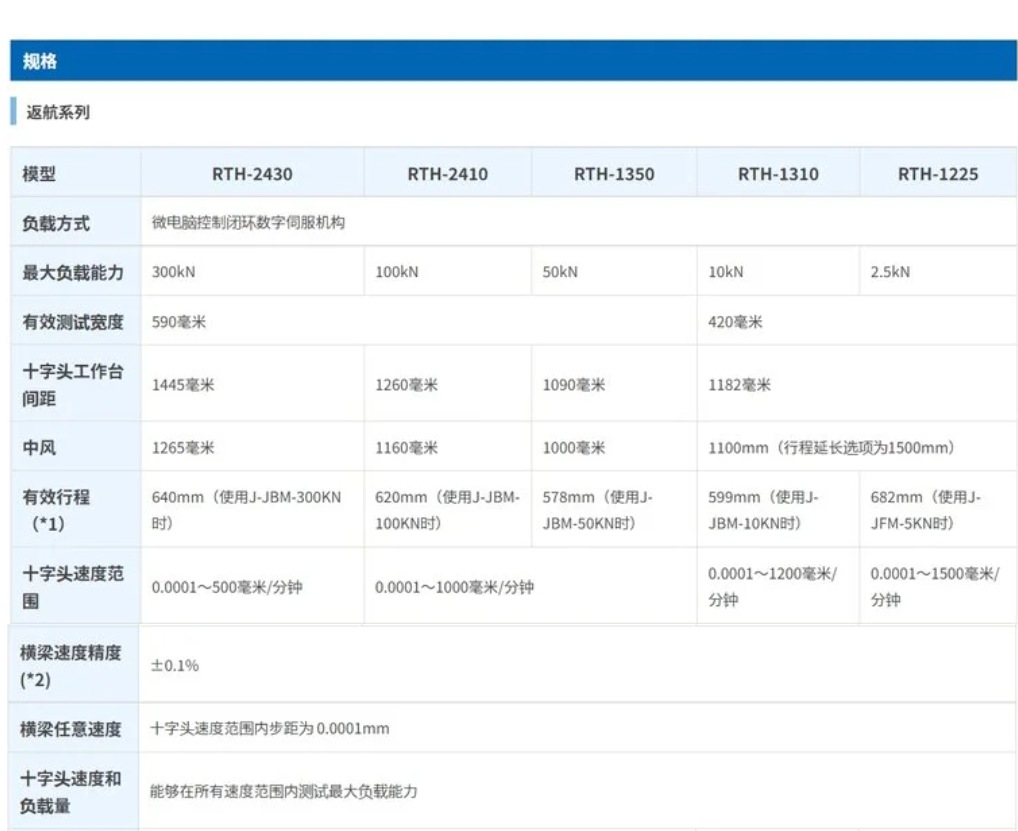
Task: Select the RTH-2410 column header
Action: point(447,174)
